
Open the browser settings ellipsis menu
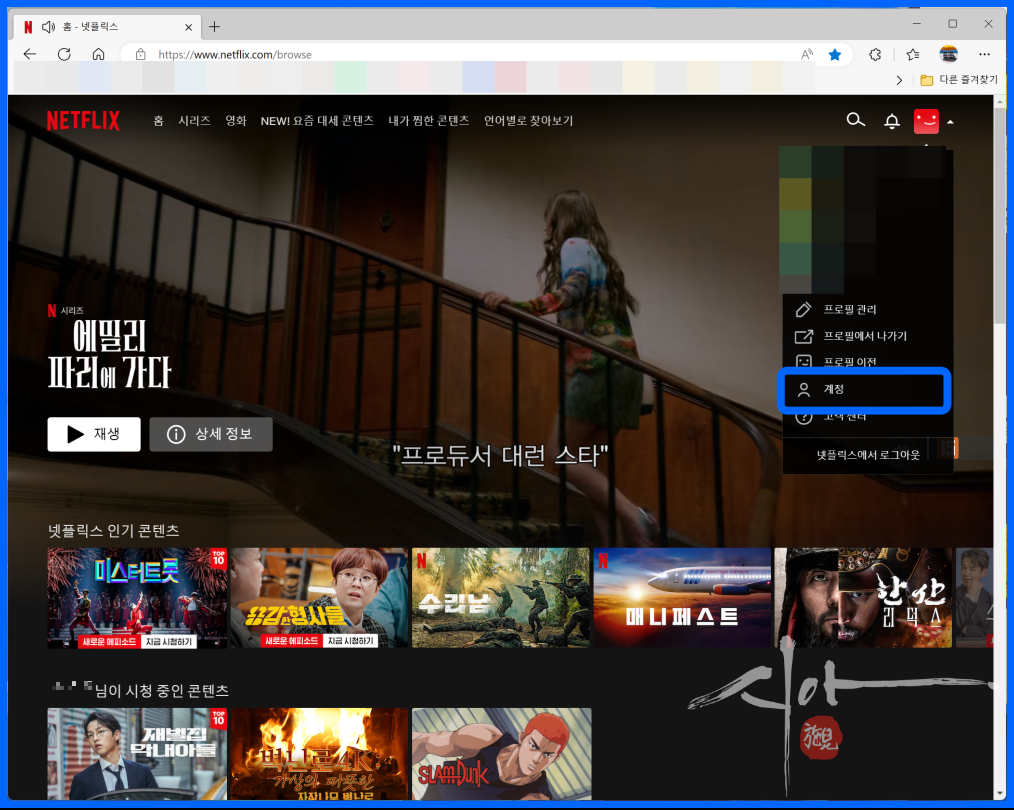click(984, 55)
